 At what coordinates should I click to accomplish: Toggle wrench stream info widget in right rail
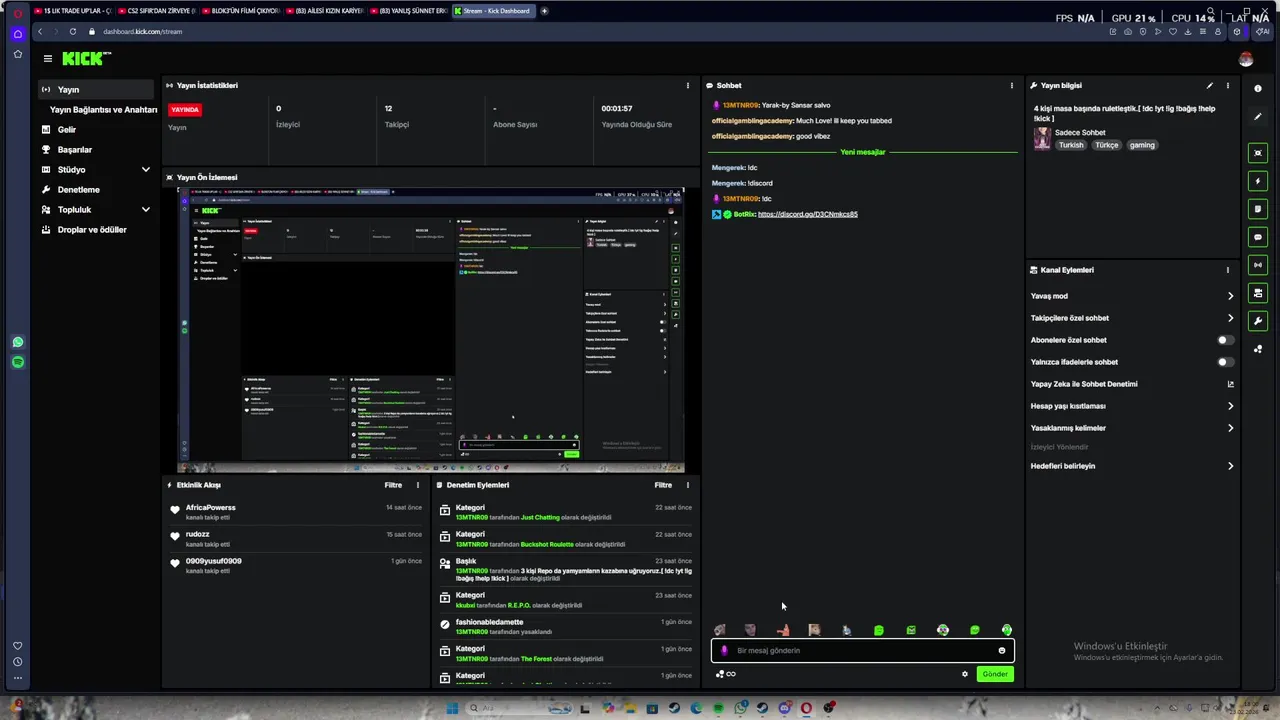[x=1258, y=321]
